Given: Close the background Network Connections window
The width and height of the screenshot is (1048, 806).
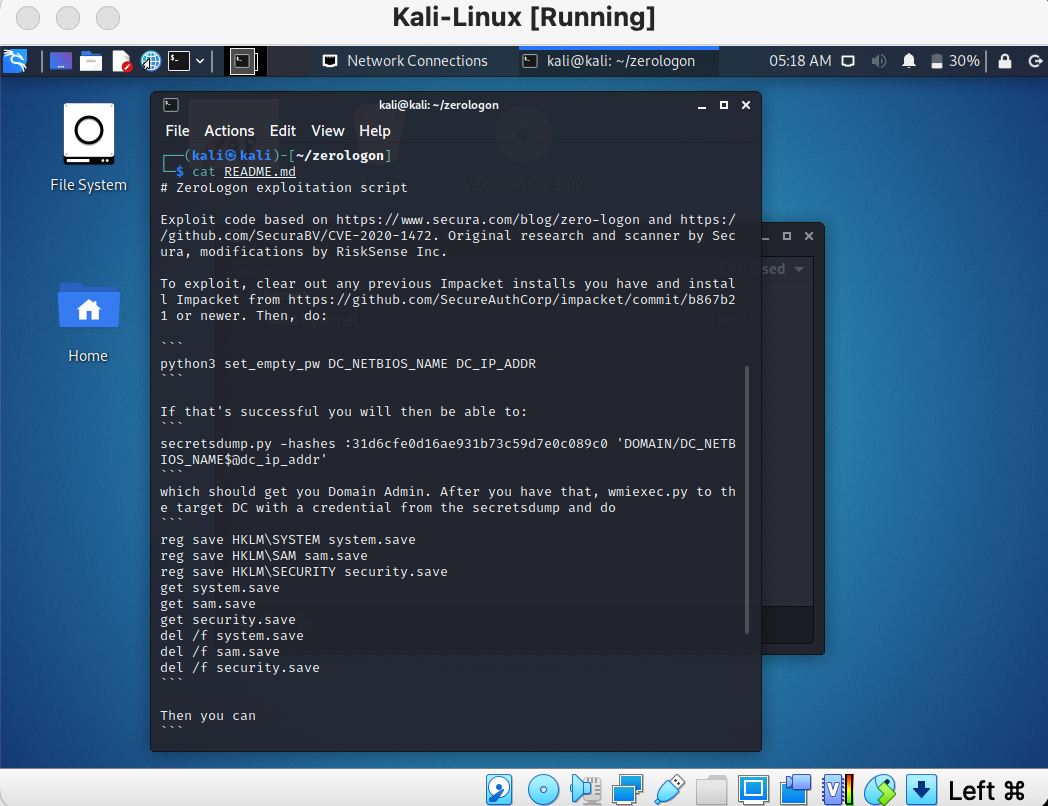Looking at the screenshot, I should 809,236.
